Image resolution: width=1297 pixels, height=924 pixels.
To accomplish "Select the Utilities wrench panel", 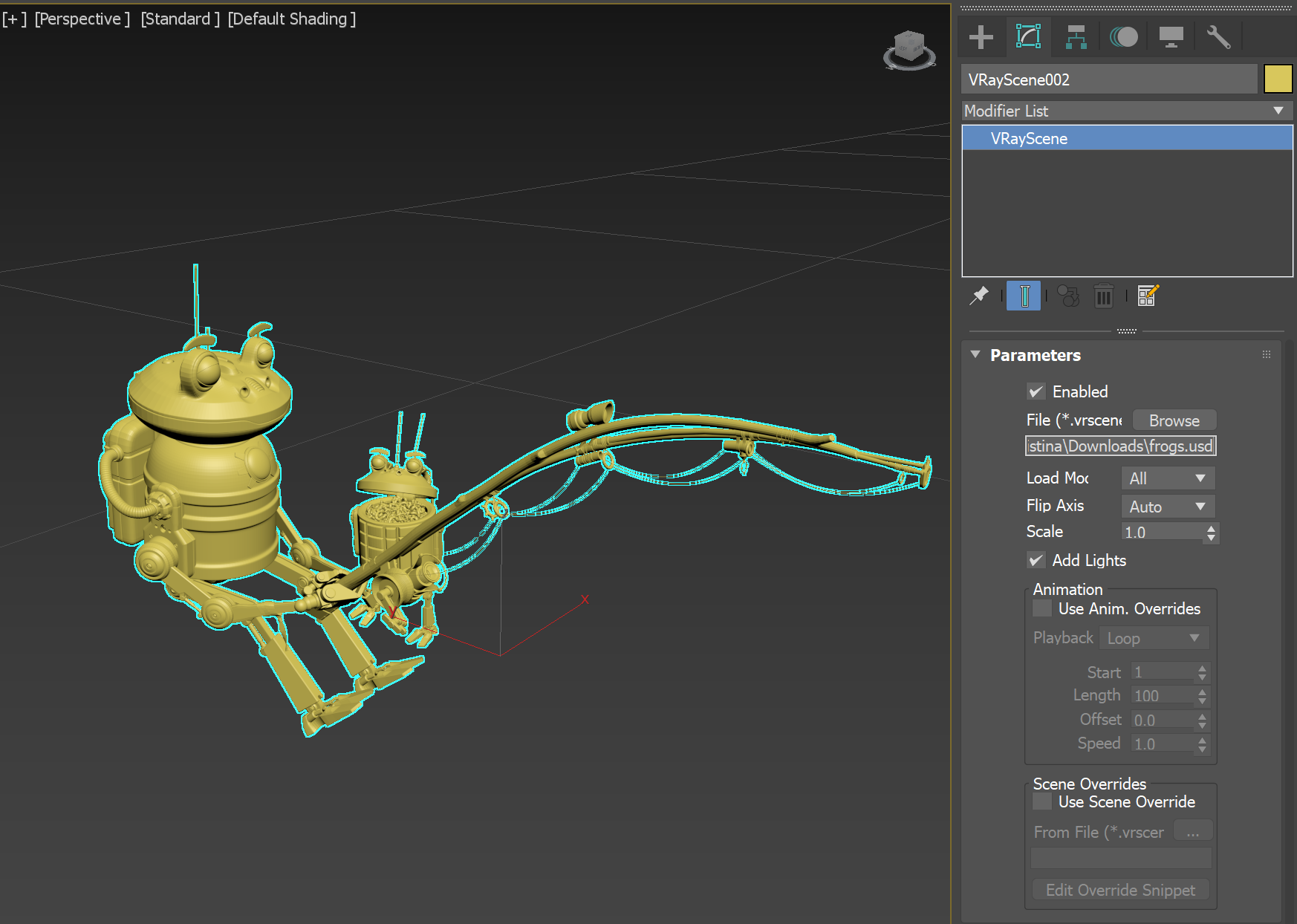I will coord(1218,36).
